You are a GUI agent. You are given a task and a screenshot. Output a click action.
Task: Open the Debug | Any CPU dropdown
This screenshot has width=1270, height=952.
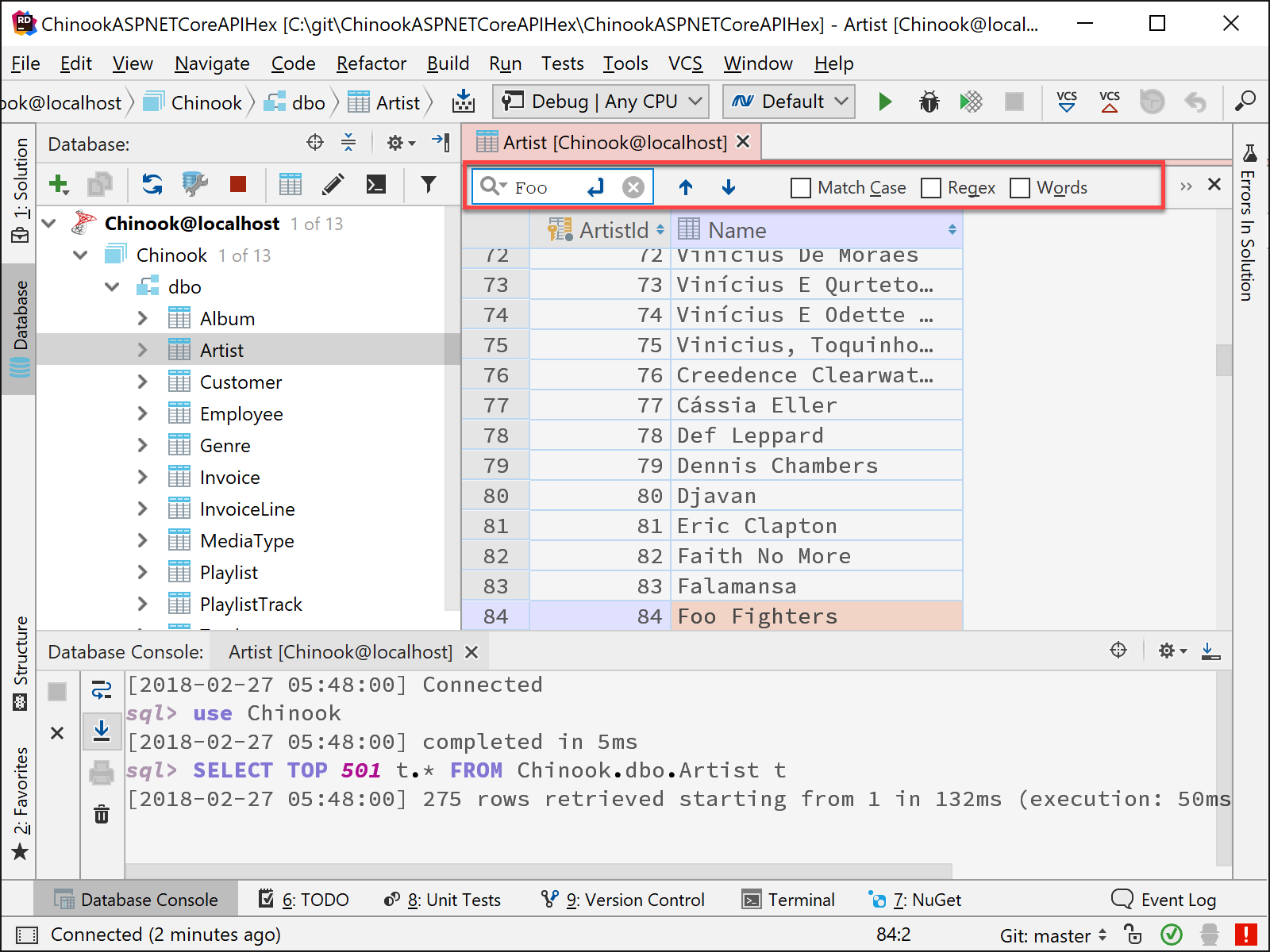coord(601,102)
